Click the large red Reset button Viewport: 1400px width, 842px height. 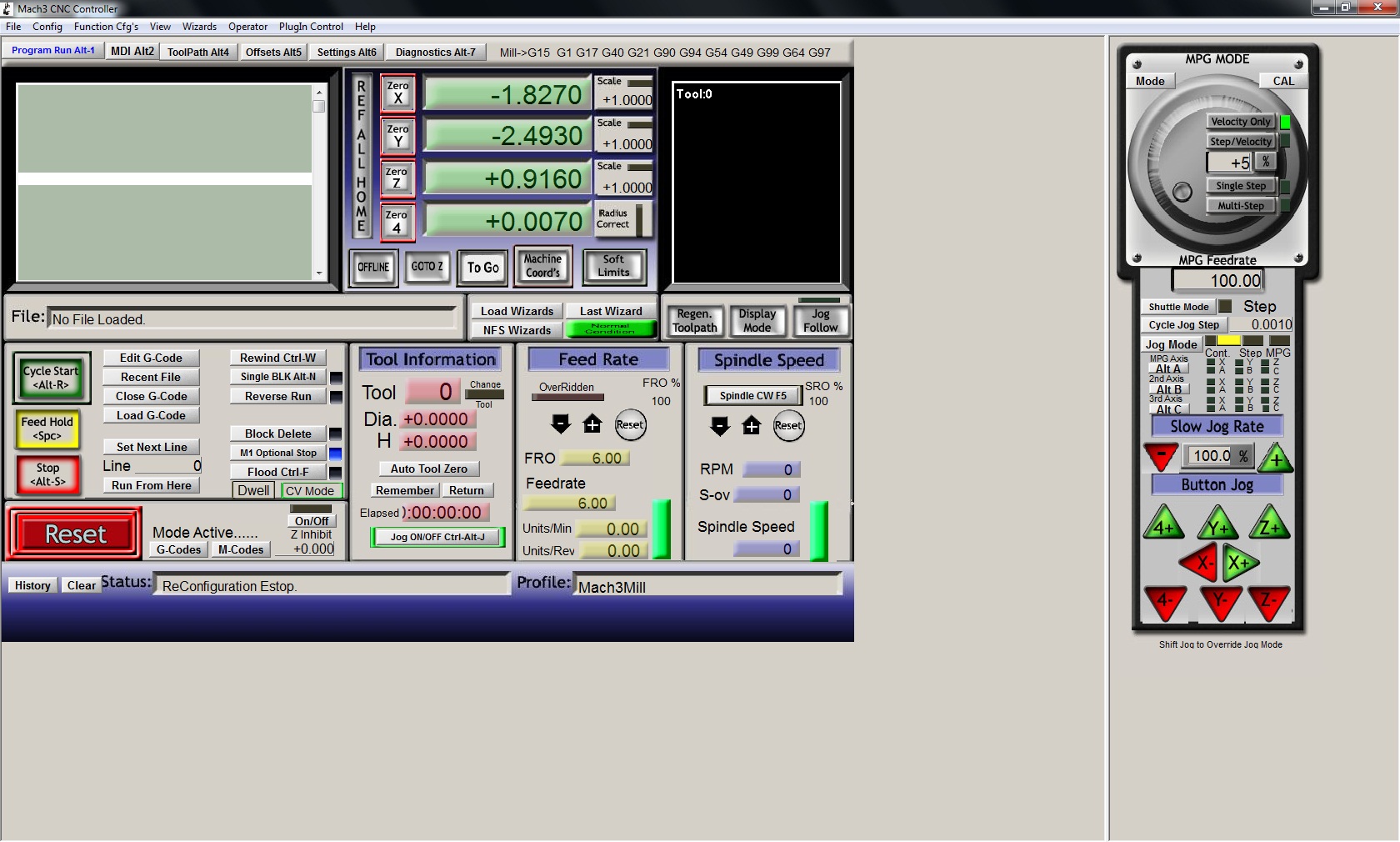[x=75, y=534]
